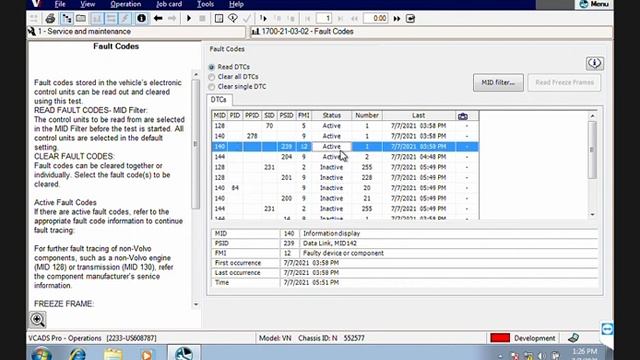Click the volume icon in the system tray
Screen dimensions: 640x360
click(x=542, y=356)
